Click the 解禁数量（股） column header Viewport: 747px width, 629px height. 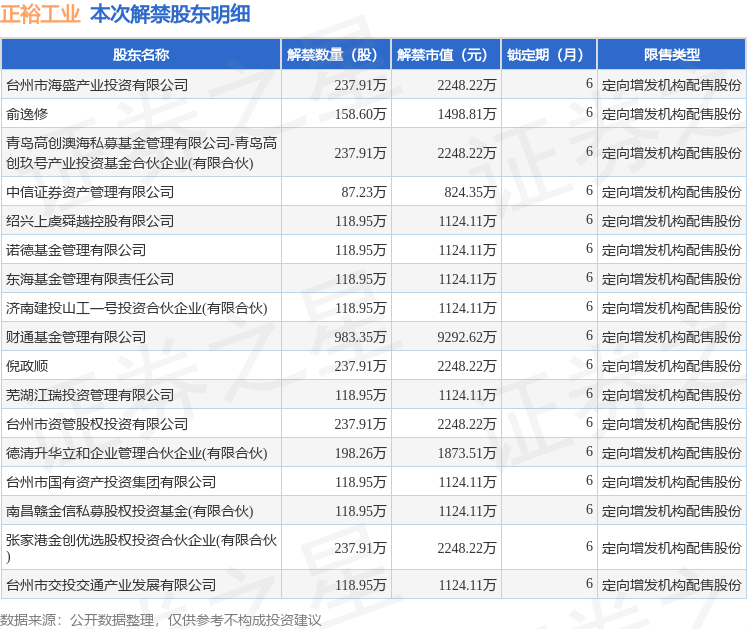336,55
